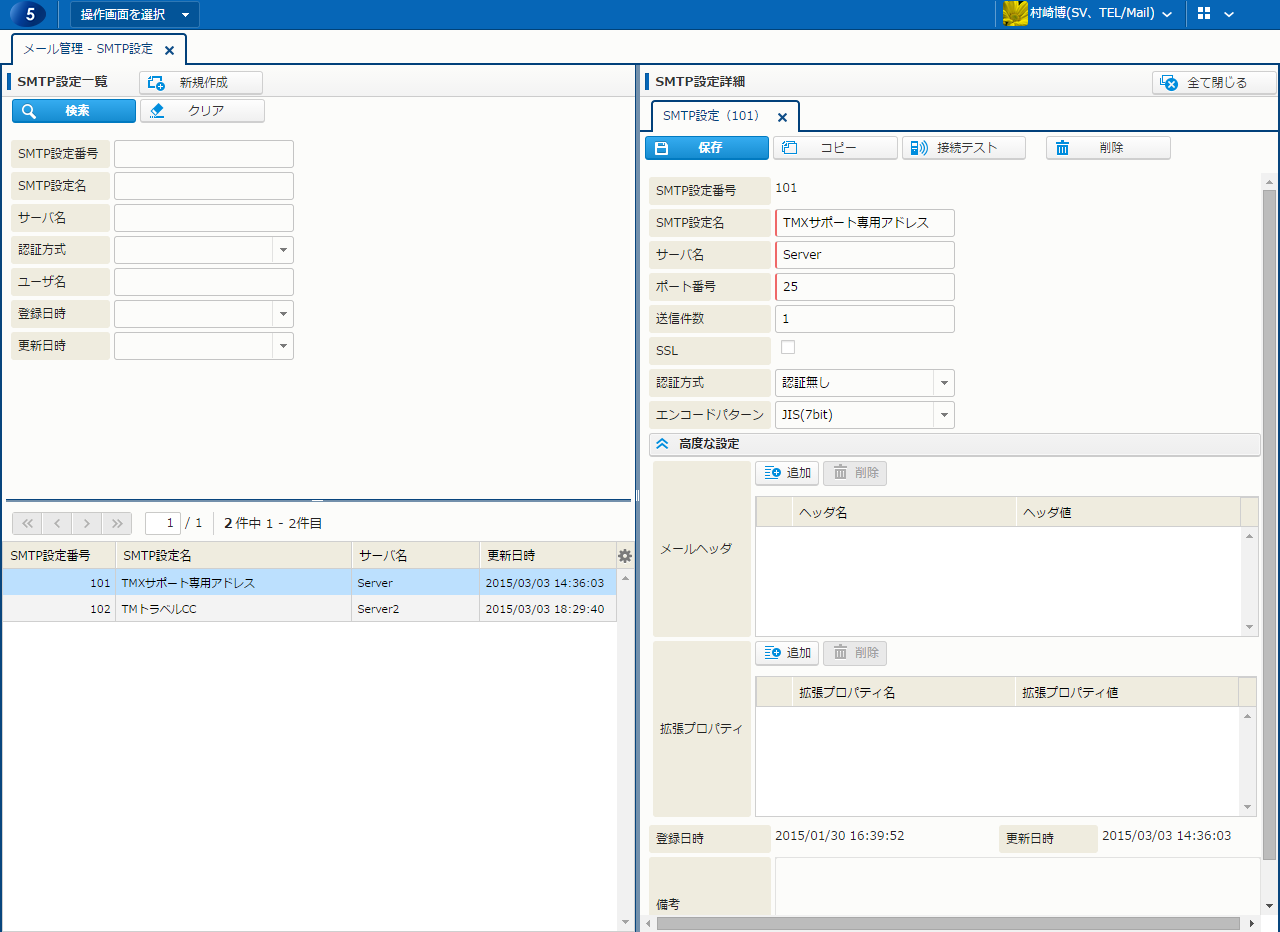This screenshot has width=1280, height=932.
Task: Open the 操作画面を選択 menu
Action: pyautogui.click(x=134, y=14)
